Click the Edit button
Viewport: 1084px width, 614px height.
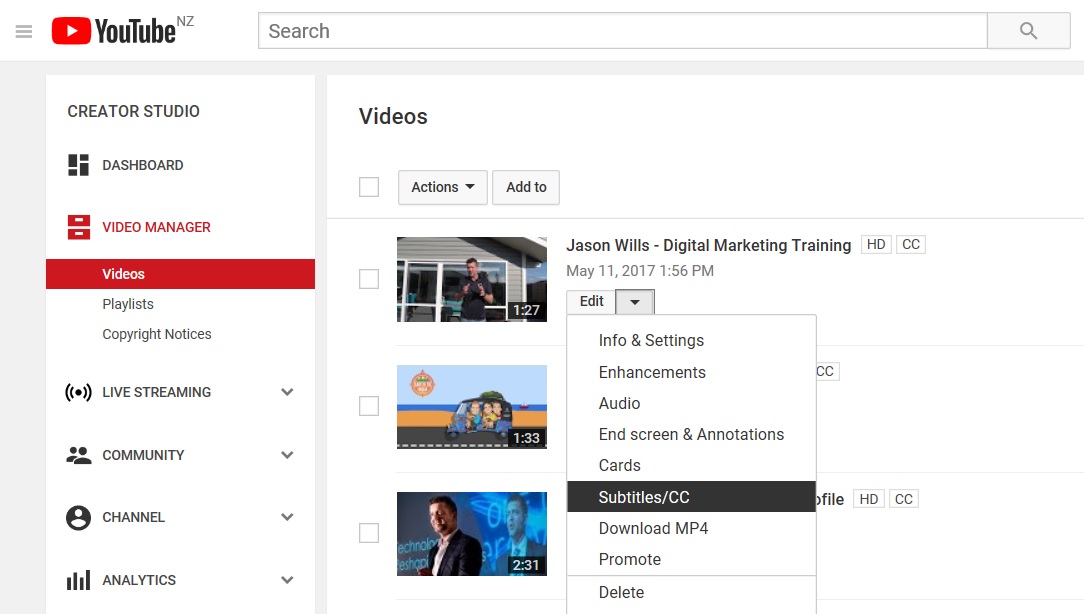point(591,301)
